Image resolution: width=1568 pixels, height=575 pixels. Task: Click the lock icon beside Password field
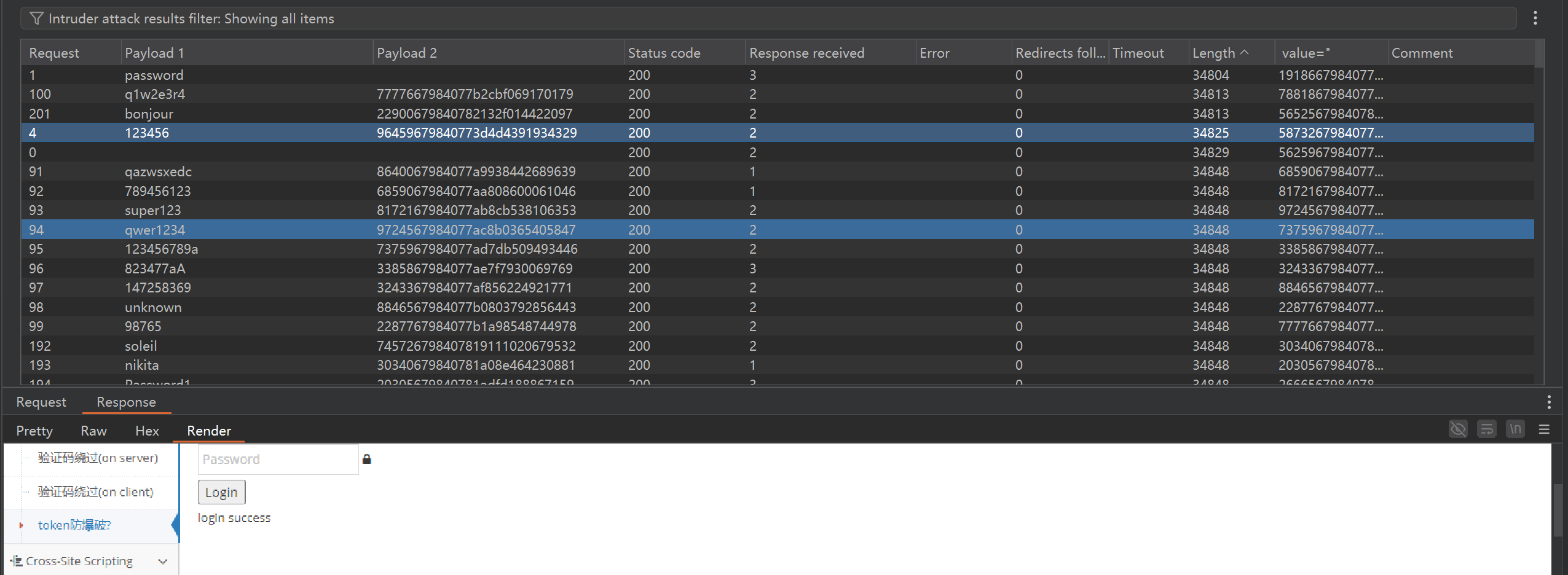point(367,459)
